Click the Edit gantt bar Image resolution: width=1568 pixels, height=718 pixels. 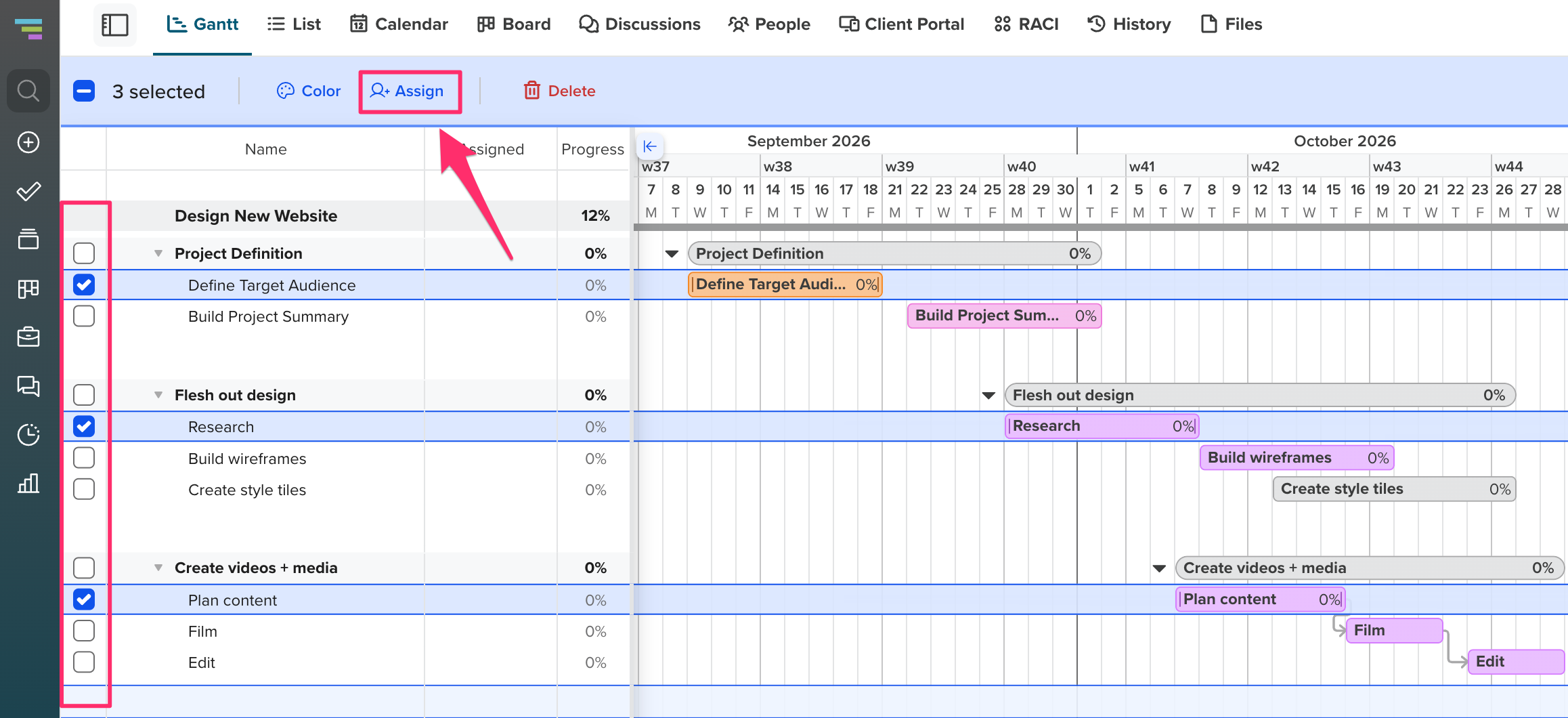tap(1516, 662)
